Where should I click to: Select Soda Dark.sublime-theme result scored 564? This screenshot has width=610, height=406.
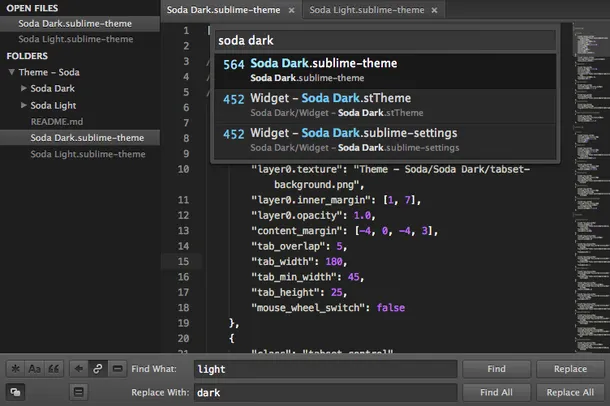pyautogui.click(x=385, y=71)
